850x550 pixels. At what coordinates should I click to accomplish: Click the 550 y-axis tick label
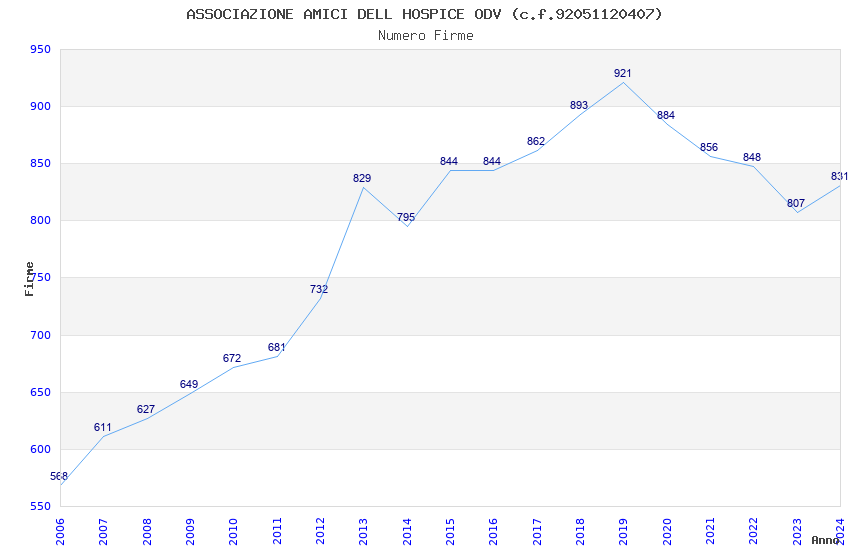pyautogui.click(x=41, y=507)
